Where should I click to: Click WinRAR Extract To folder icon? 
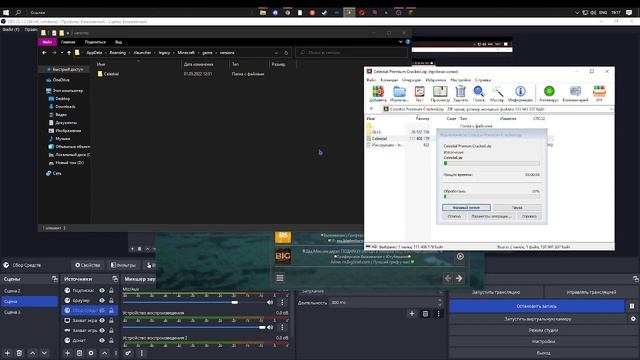point(399,94)
